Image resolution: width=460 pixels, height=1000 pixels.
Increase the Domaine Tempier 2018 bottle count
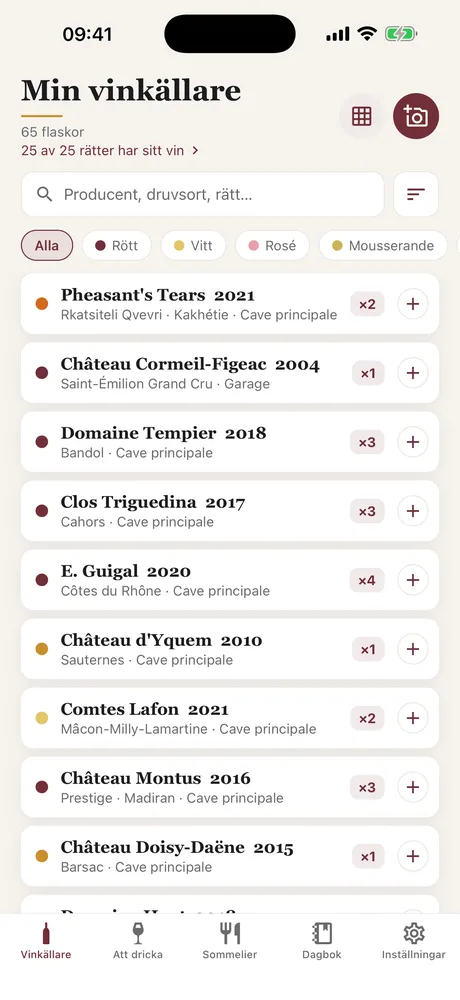413,442
